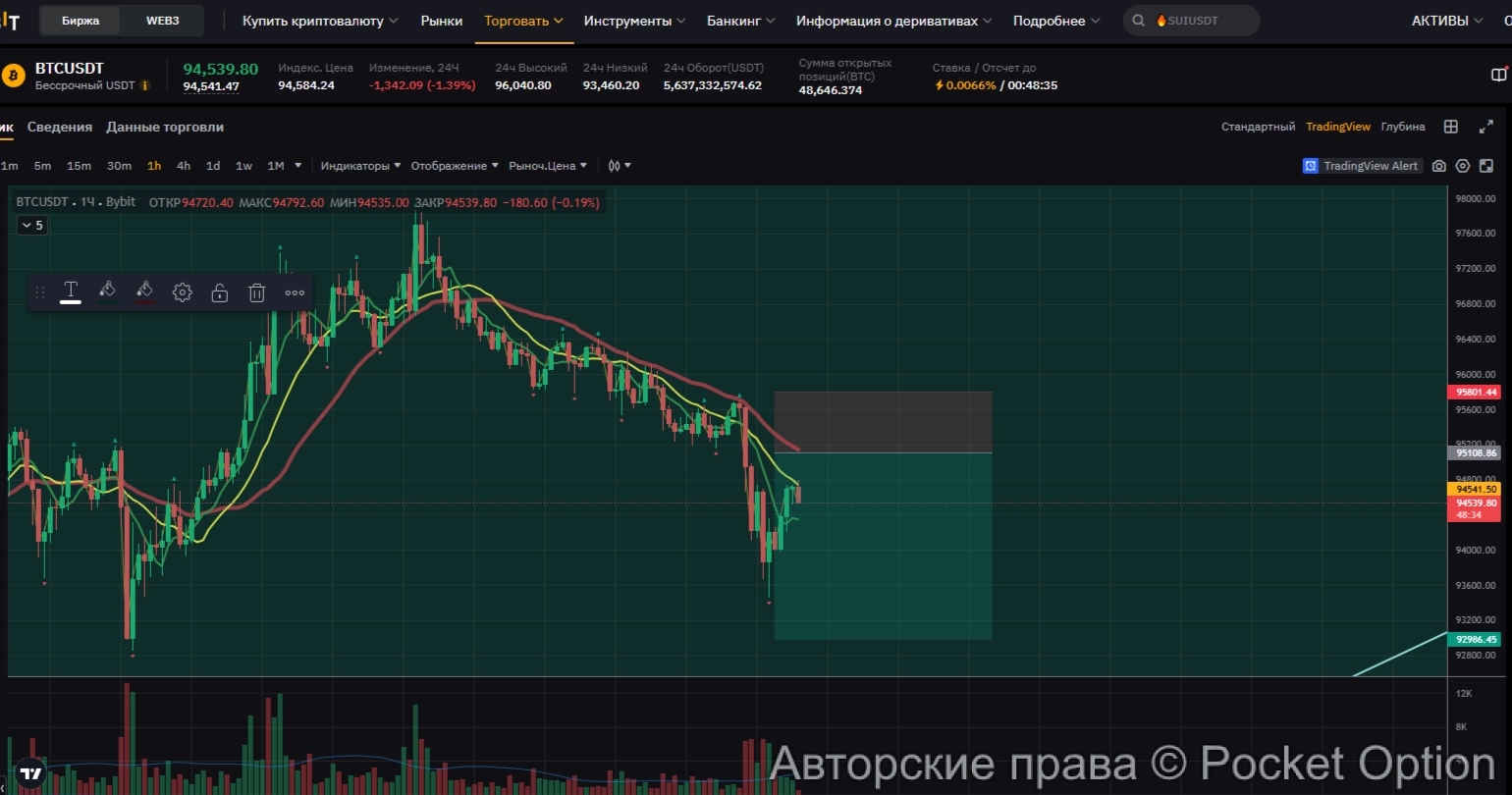Click the TradingView Alert button
1512x795 pixels.
click(1361, 166)
